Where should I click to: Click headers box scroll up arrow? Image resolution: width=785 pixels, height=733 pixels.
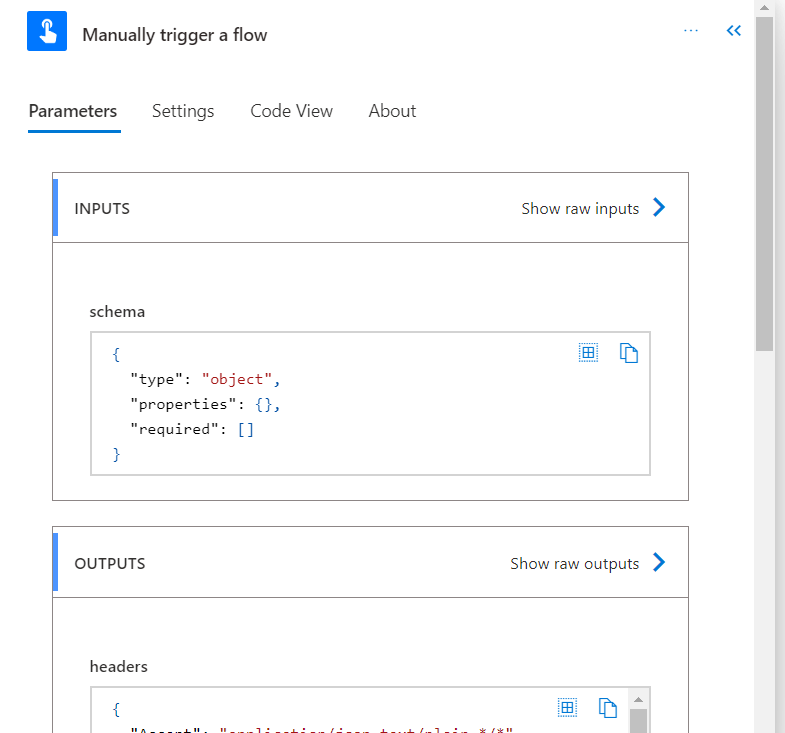pos(638,699)
